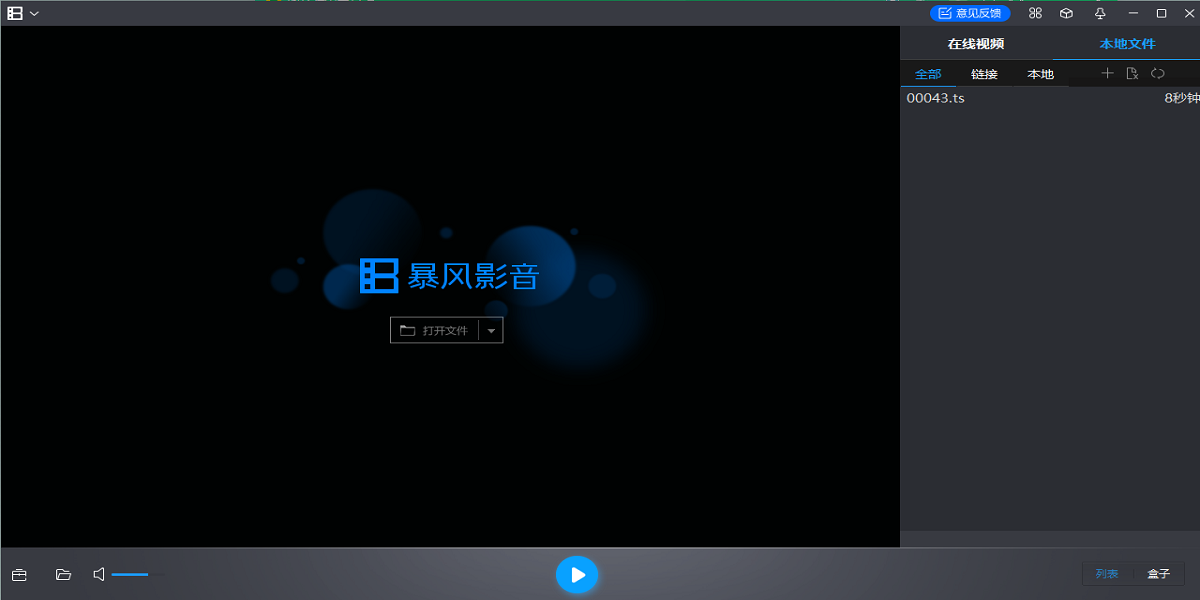Open the dropdown arrow beside 打开文件
1200x600 pixels.
(x=491, y=329)
